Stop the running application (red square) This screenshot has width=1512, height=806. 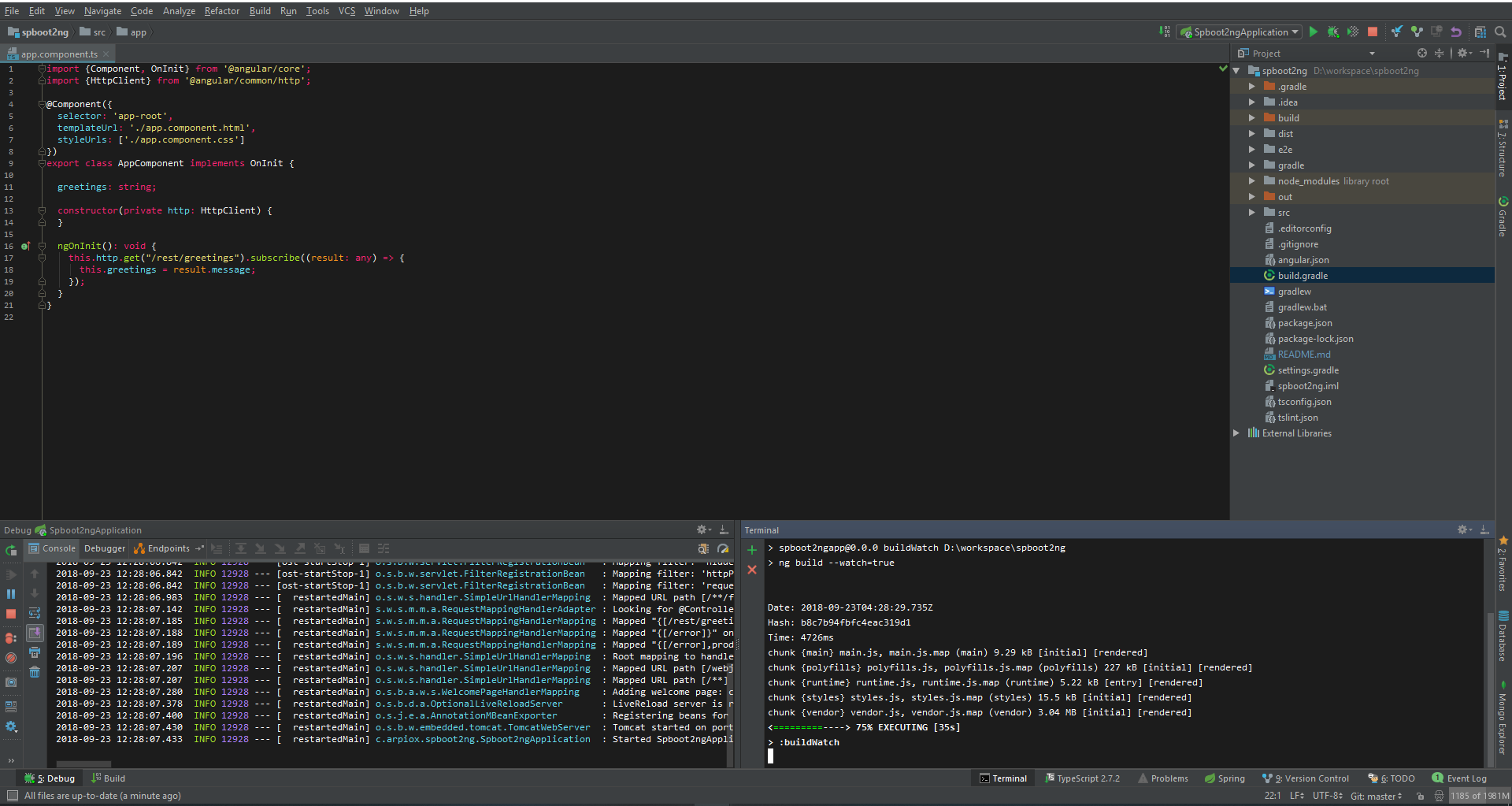pyautogui.click(x=1373, y=32)
